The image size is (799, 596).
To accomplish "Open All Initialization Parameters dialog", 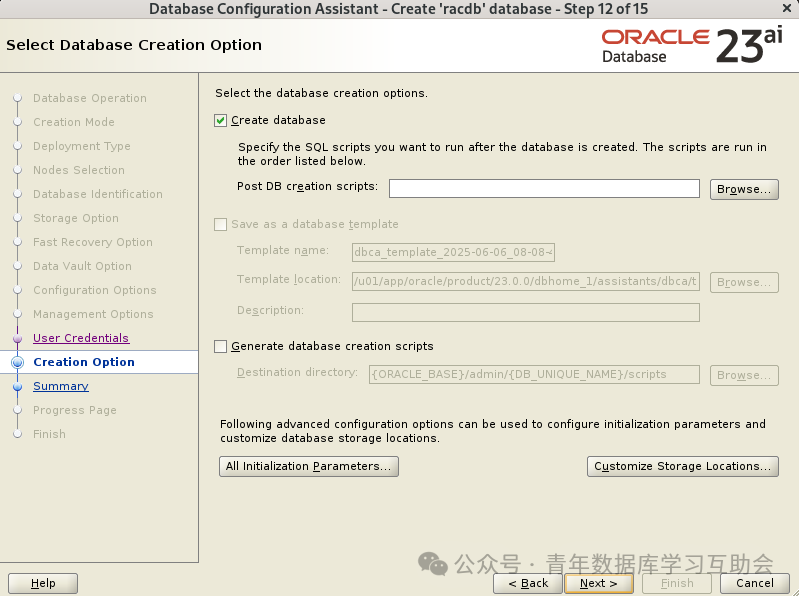I will click(309, 467).
